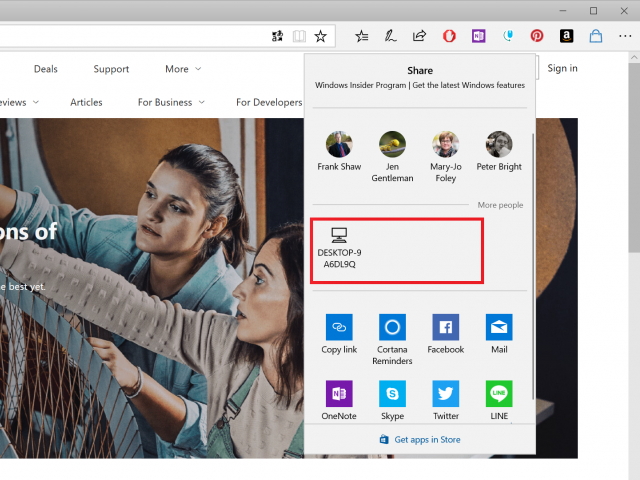Expand the More navigation dropdown
Screen dimensions: 640x480
(x=183, y=69)
